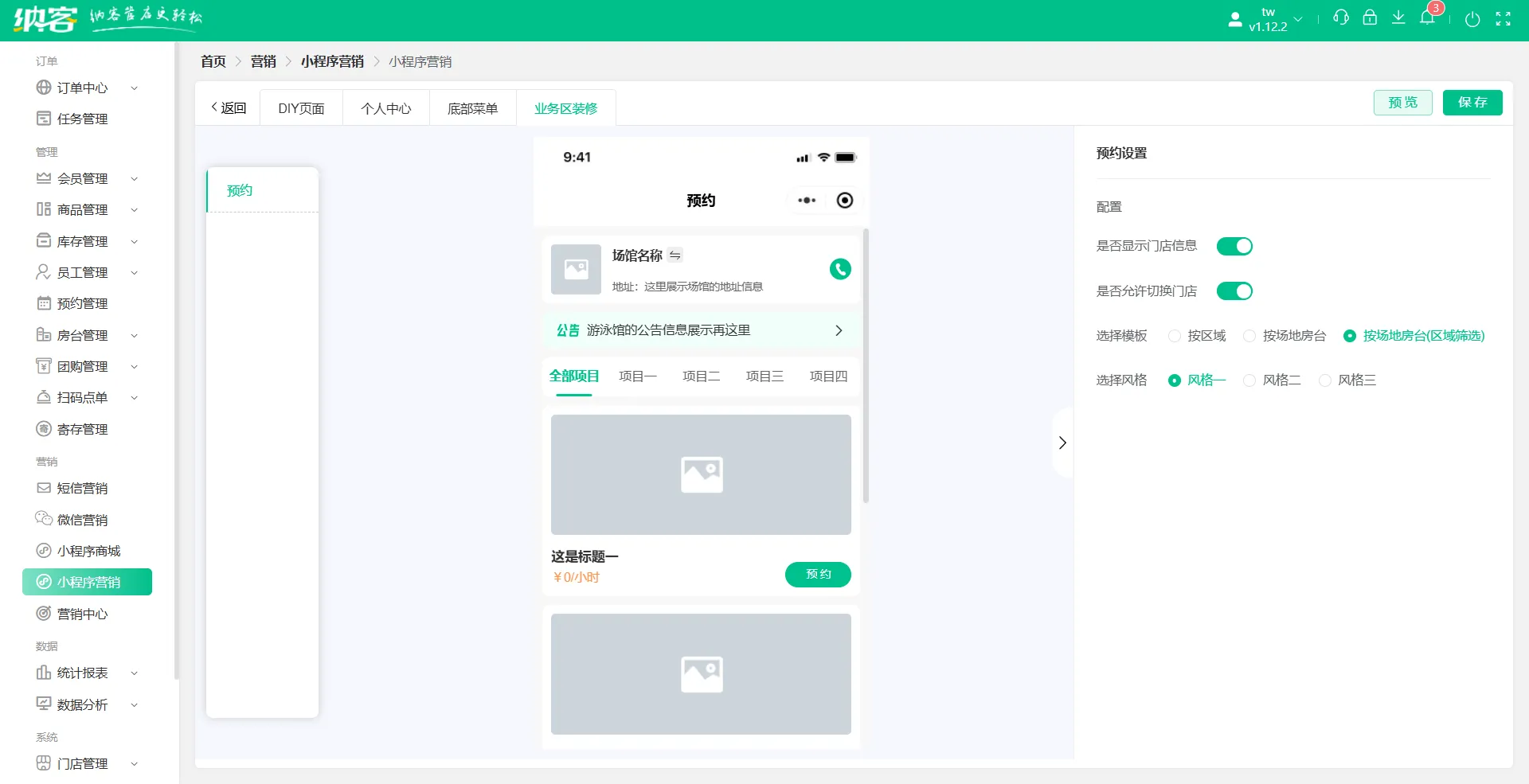Select 营销中心 in the sidebar
Screen dimensions: 1529x784
[83, 613]
